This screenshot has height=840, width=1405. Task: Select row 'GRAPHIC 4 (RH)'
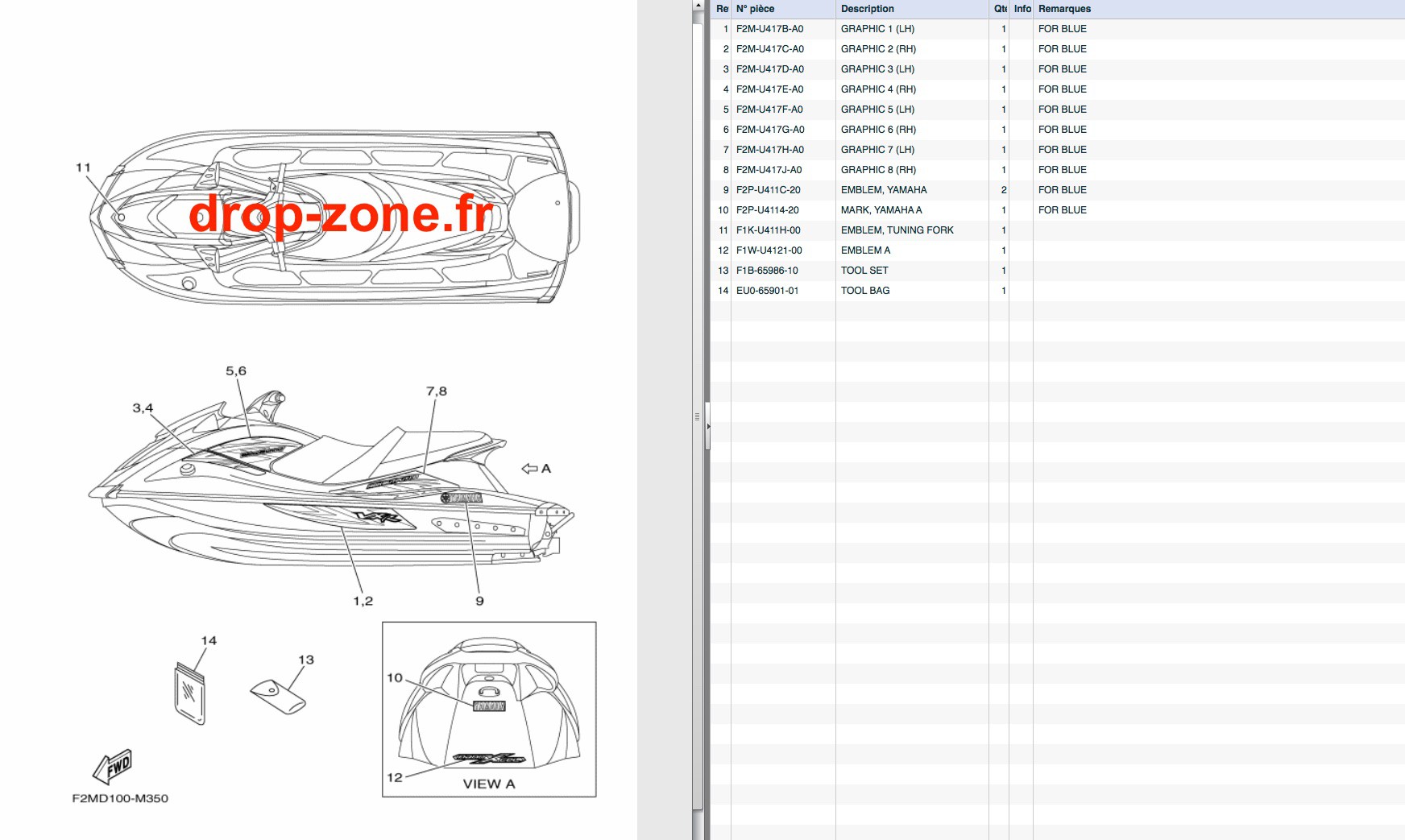(1058, 89)
